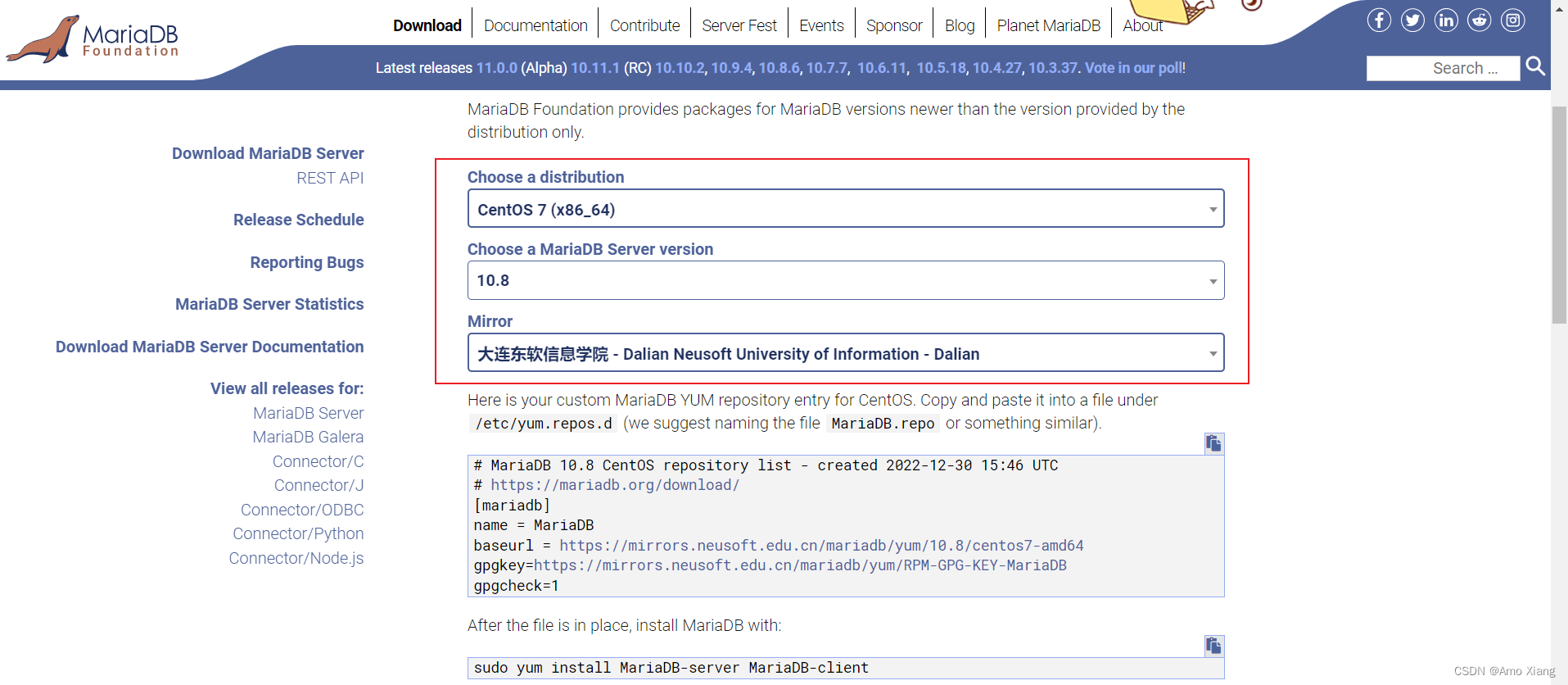The width and height of the screenshot is (1568, 685).
Task: Open the Download menu item
Action: click(x=427, y=25)
